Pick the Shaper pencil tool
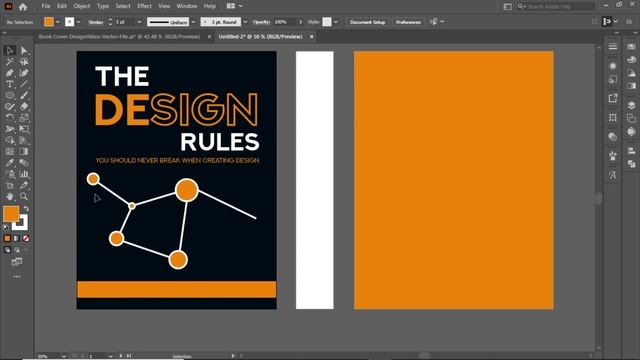This screenshot has height=360, width=640. [10, 107]
